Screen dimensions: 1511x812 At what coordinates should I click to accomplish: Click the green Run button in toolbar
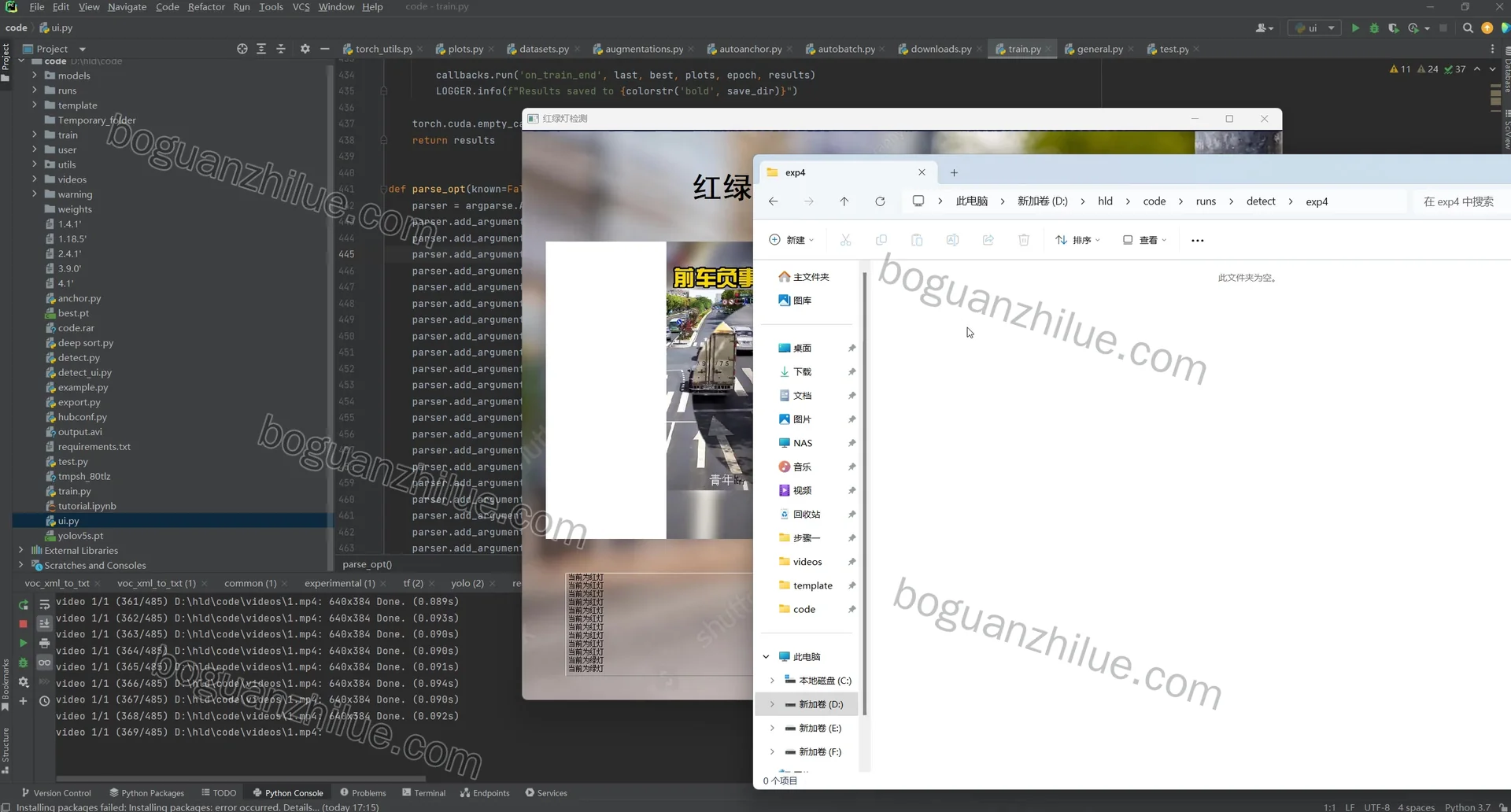point(1355,28)
